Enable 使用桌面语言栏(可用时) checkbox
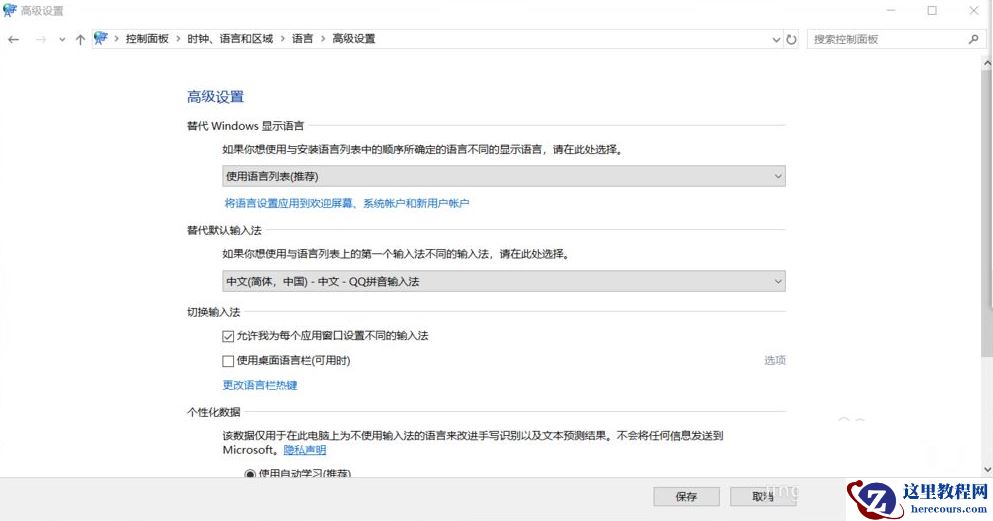 [228, 361]
